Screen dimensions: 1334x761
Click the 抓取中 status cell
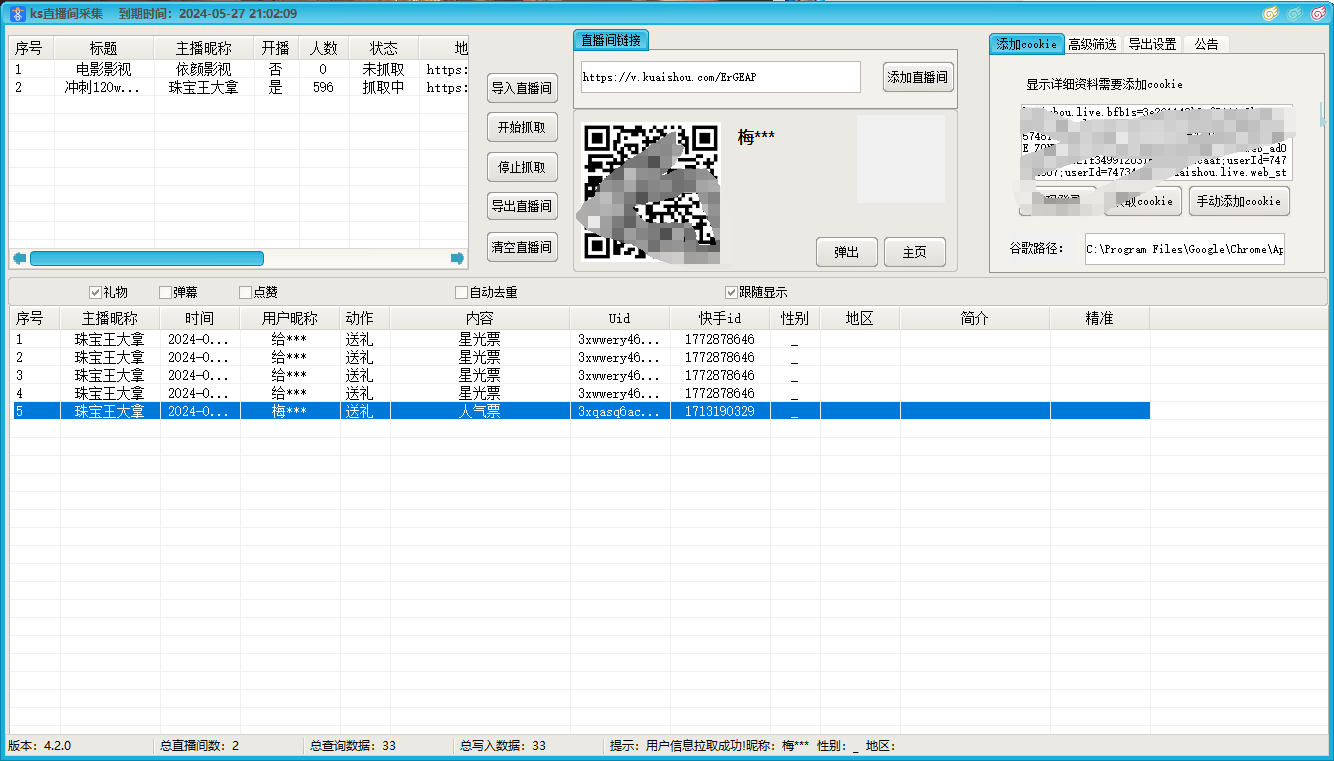pyautogui.click(x=383, y=88)
